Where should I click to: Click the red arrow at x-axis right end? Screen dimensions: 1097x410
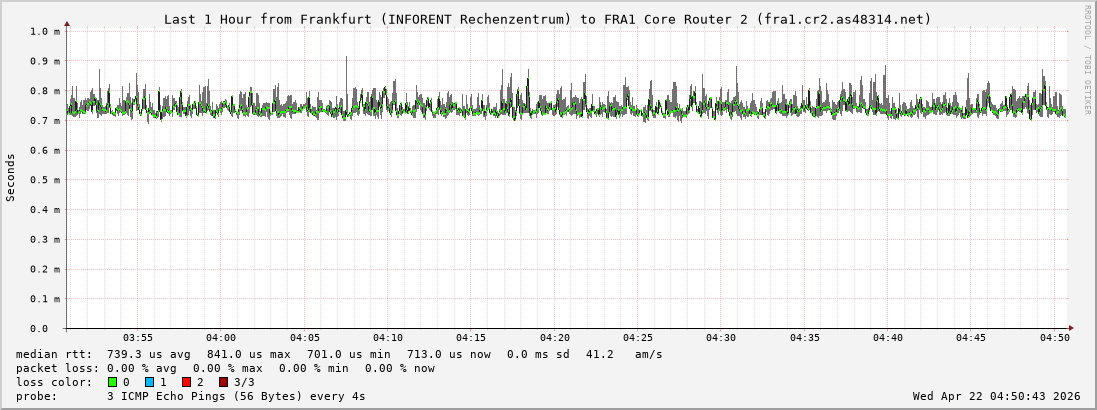coord(1070,328)
